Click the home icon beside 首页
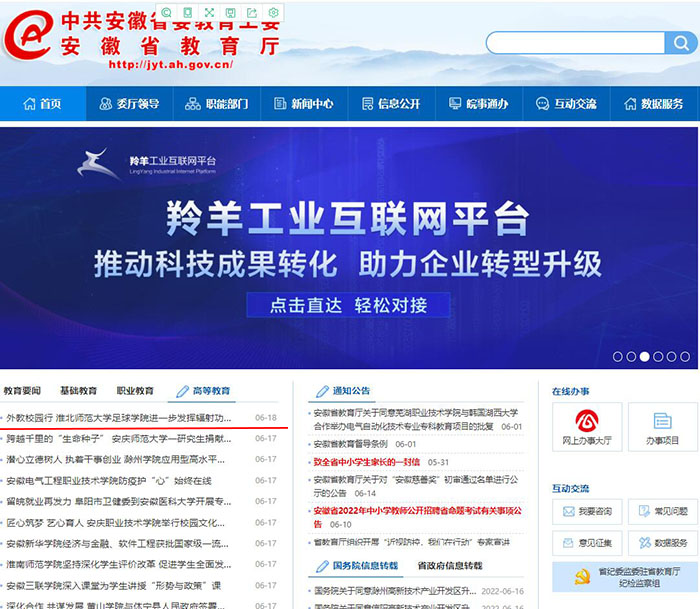The image size is (700, 609). coord(29,104)
